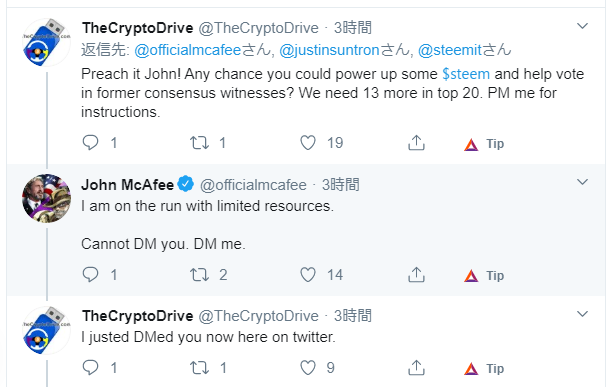Screen dimensions: 613x387
Task: Open the @justinsuntron mention link
Action: coord(329,50)
